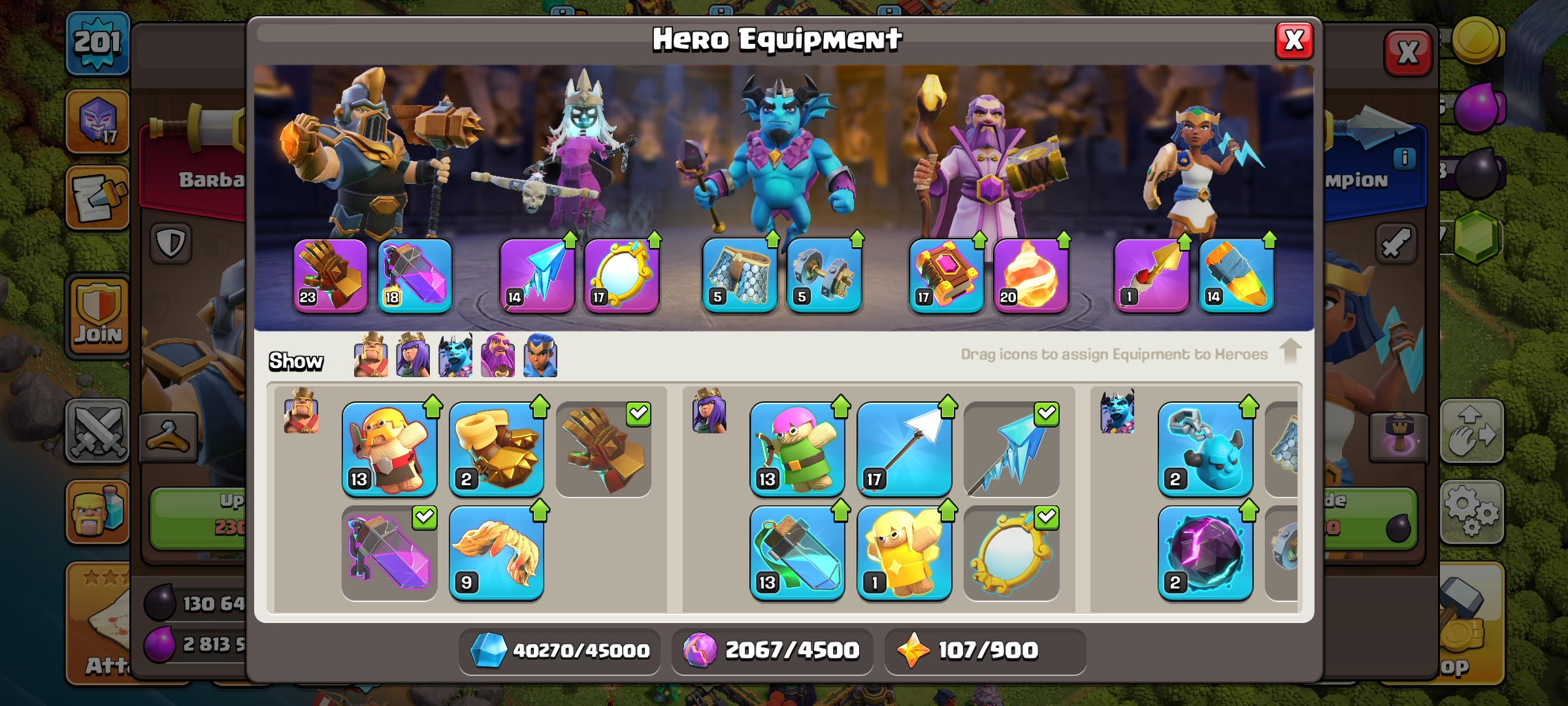Click the Join clan shield button
The image size is (1568, 706).
tap(98, 316)
